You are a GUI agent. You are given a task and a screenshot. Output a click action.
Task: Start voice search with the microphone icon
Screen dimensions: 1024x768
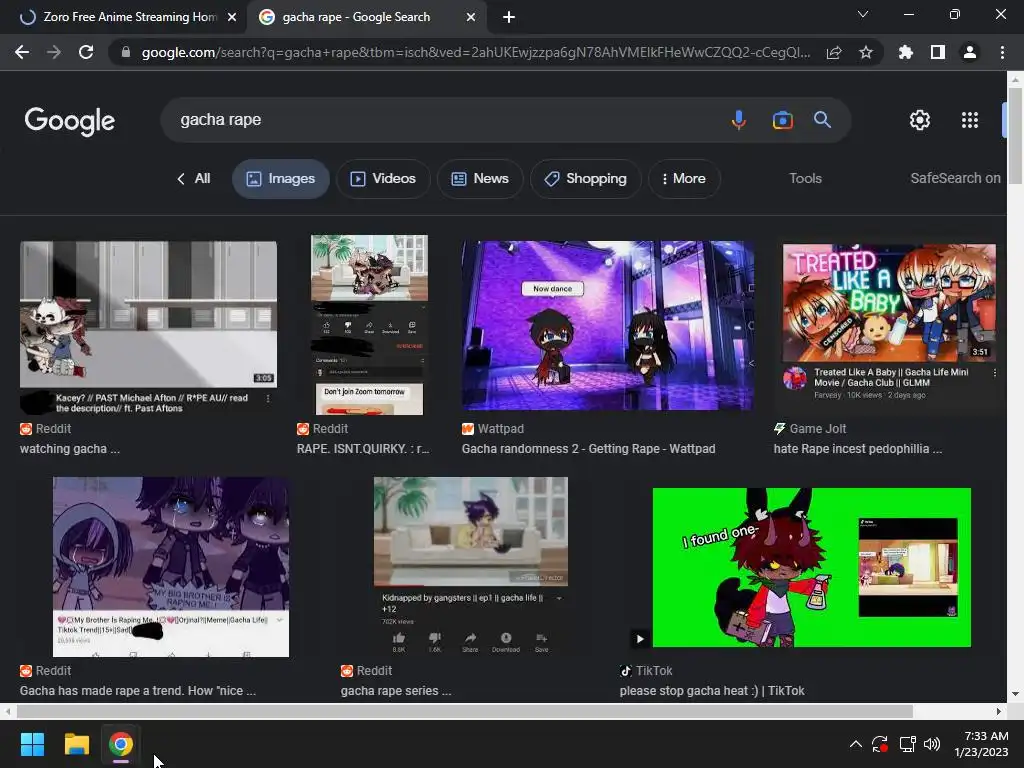739,120
